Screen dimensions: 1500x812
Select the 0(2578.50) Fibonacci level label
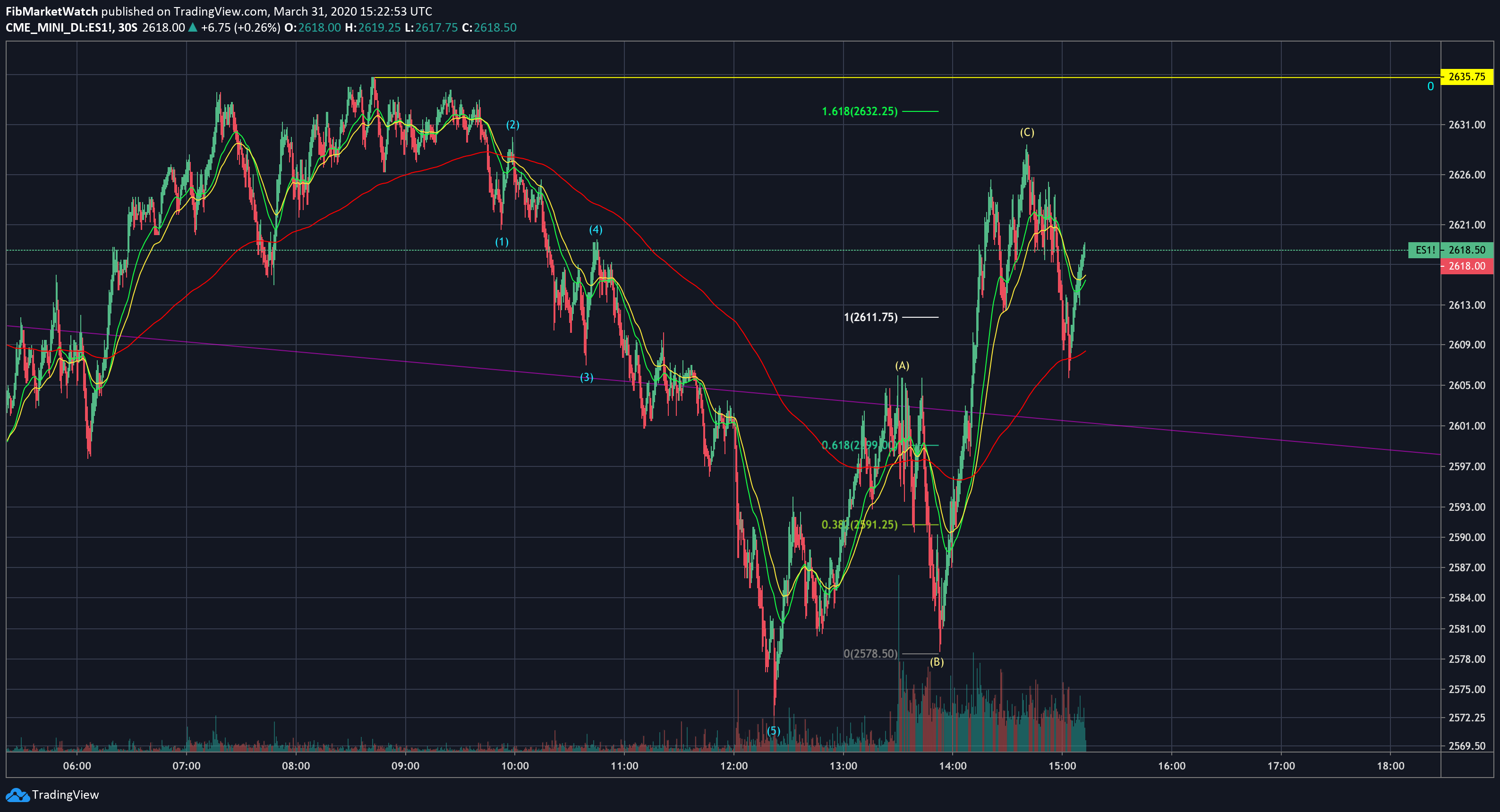coord(870,654)
